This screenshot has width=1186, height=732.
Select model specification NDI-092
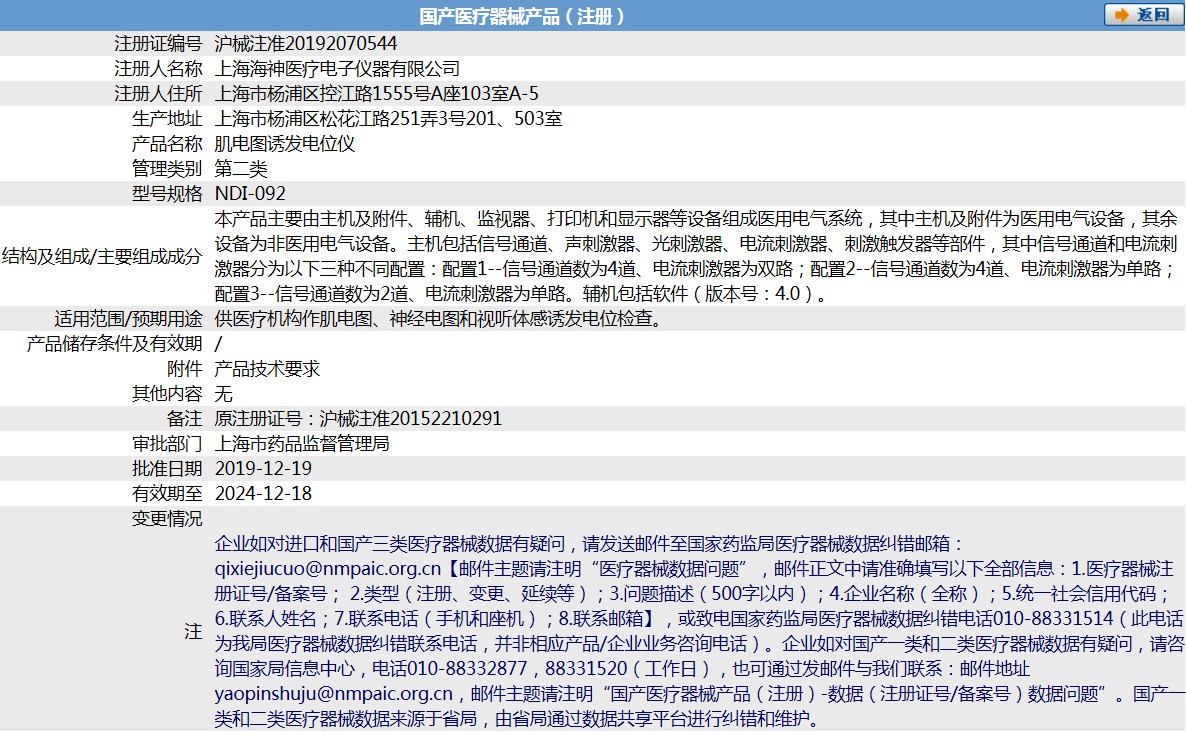click(250, 194)
